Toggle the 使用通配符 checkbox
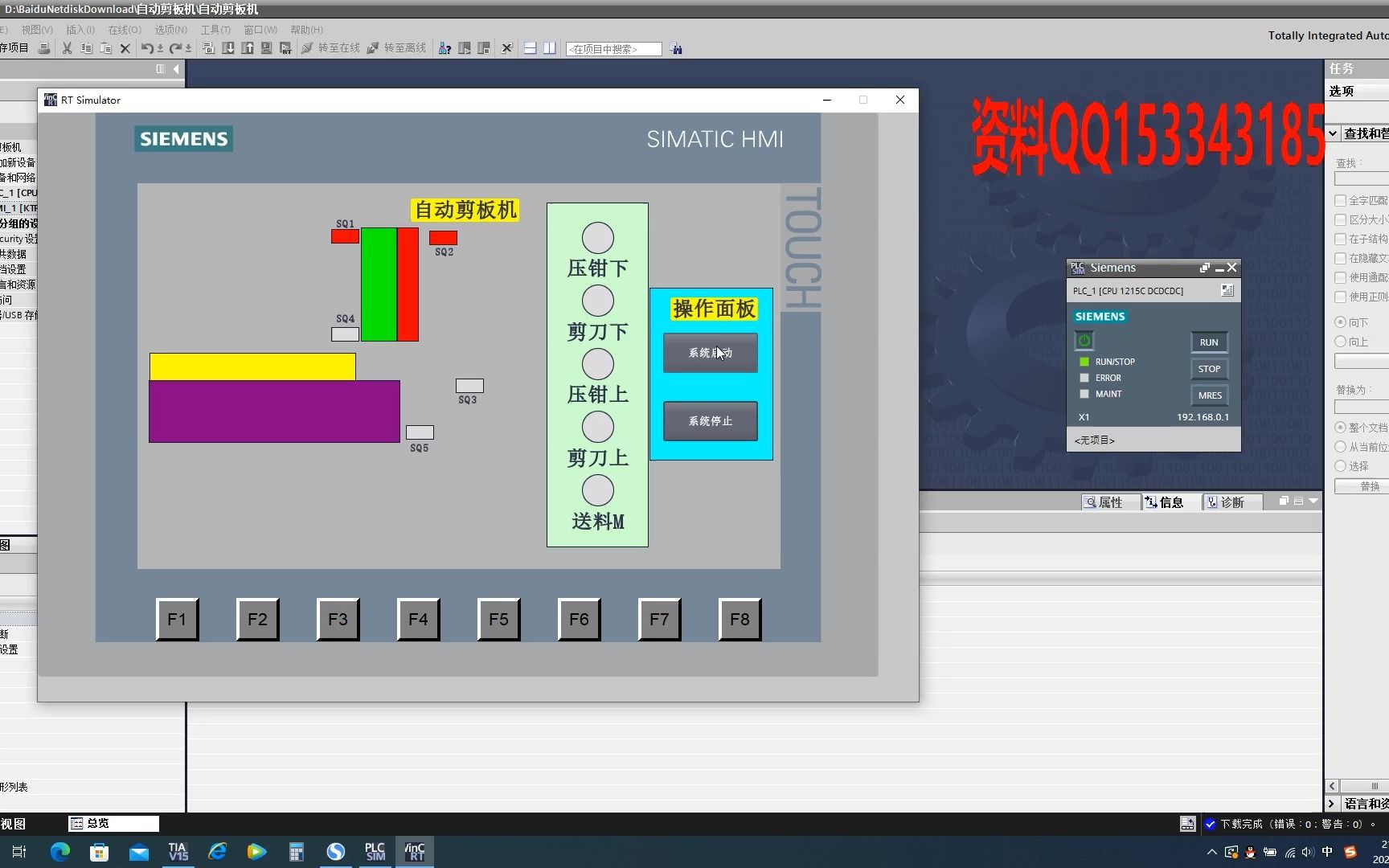 (1340, 277)
